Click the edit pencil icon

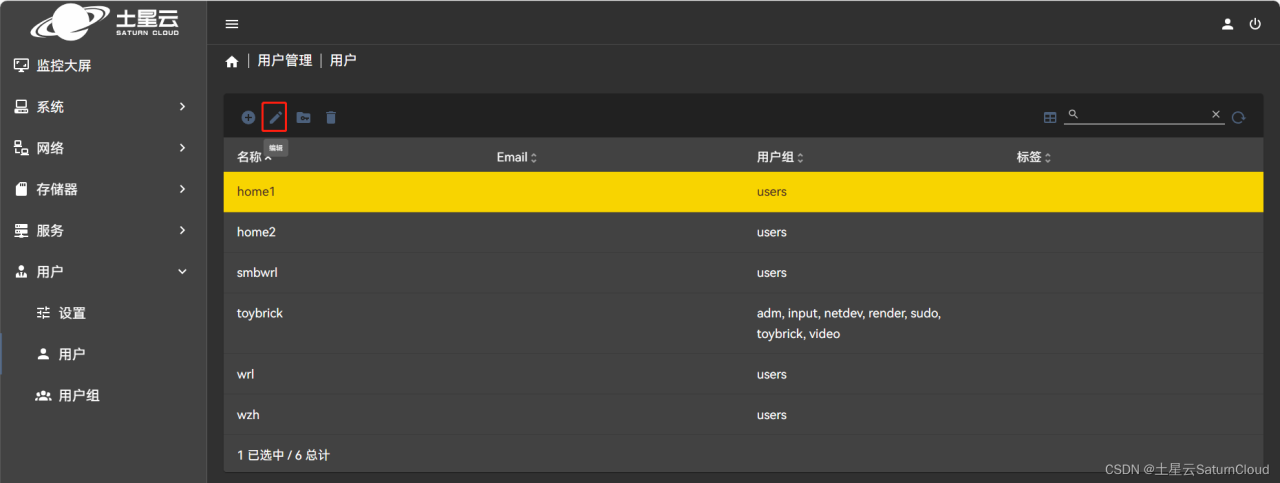[275, 117]
